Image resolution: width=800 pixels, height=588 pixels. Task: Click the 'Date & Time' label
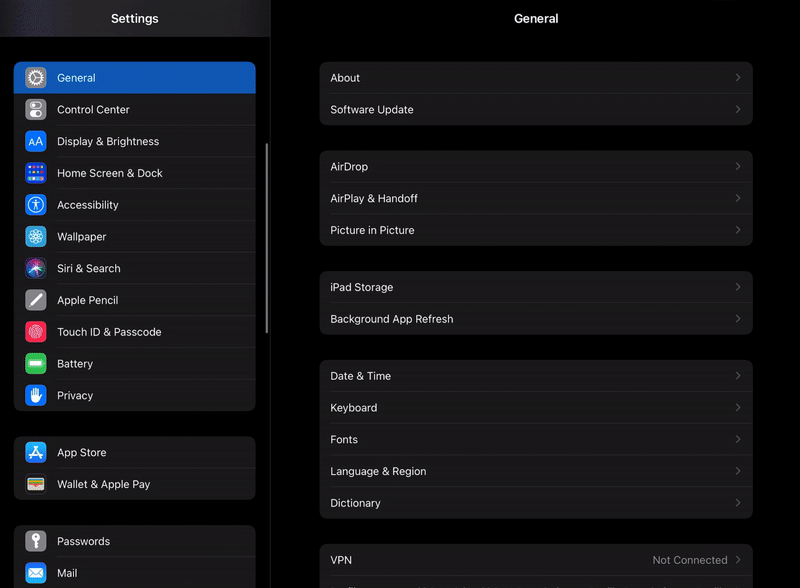click(x=361, y=376)
